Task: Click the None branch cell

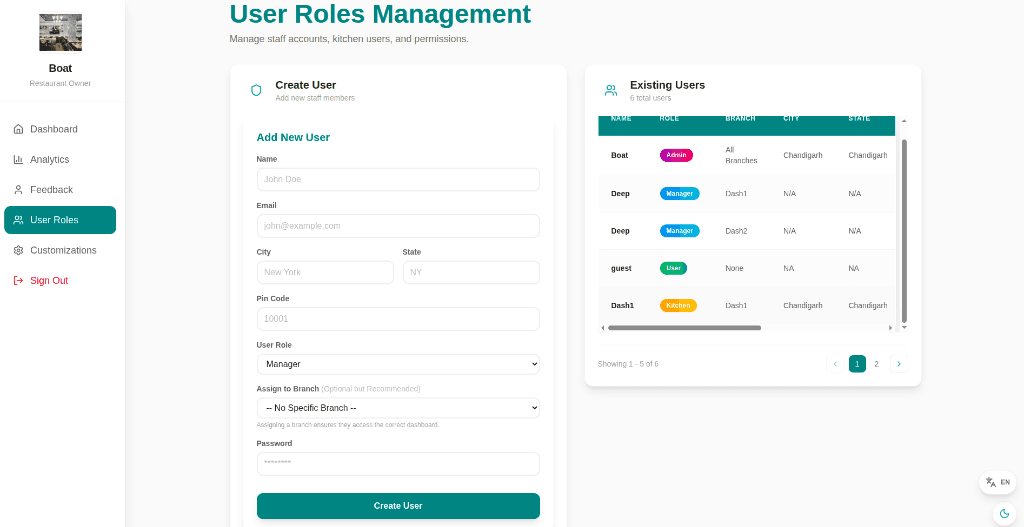Action: (734, 268)
